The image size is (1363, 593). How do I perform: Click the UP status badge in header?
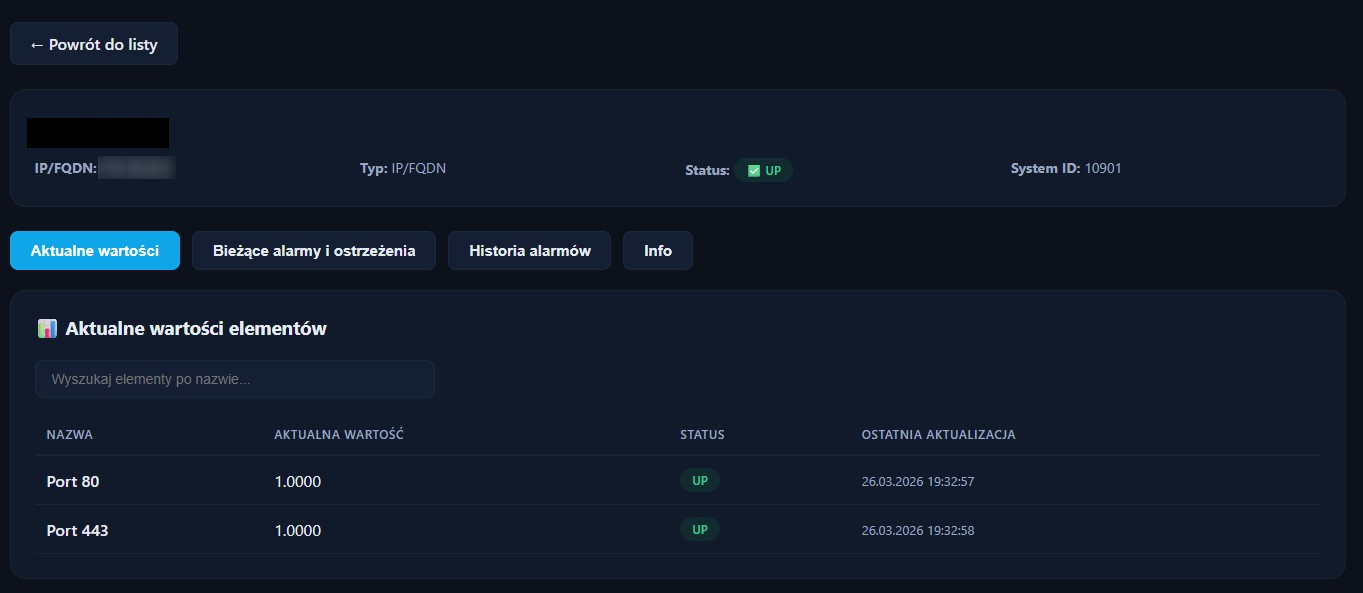point(763,170)
